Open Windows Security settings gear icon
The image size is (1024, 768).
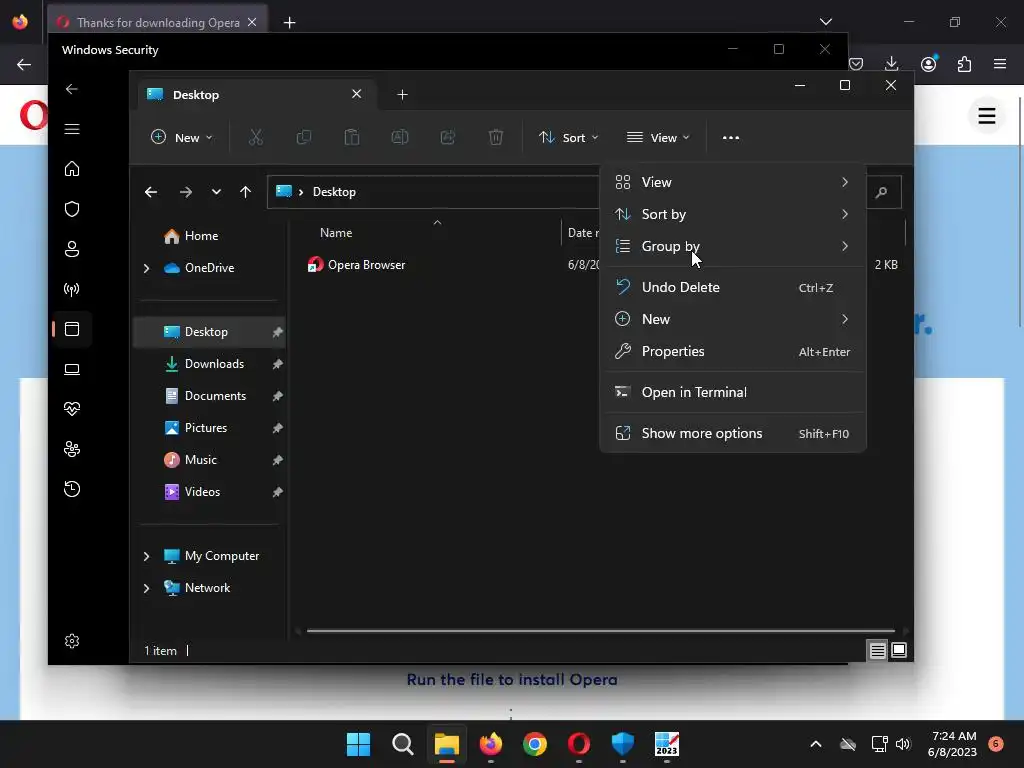[x=72, y=641]
